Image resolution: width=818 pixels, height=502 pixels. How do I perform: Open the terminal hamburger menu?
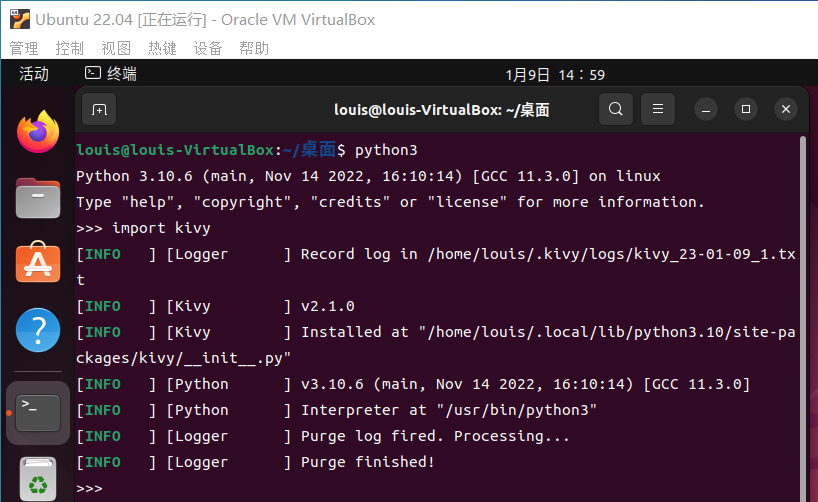click(x=656, y=109)
